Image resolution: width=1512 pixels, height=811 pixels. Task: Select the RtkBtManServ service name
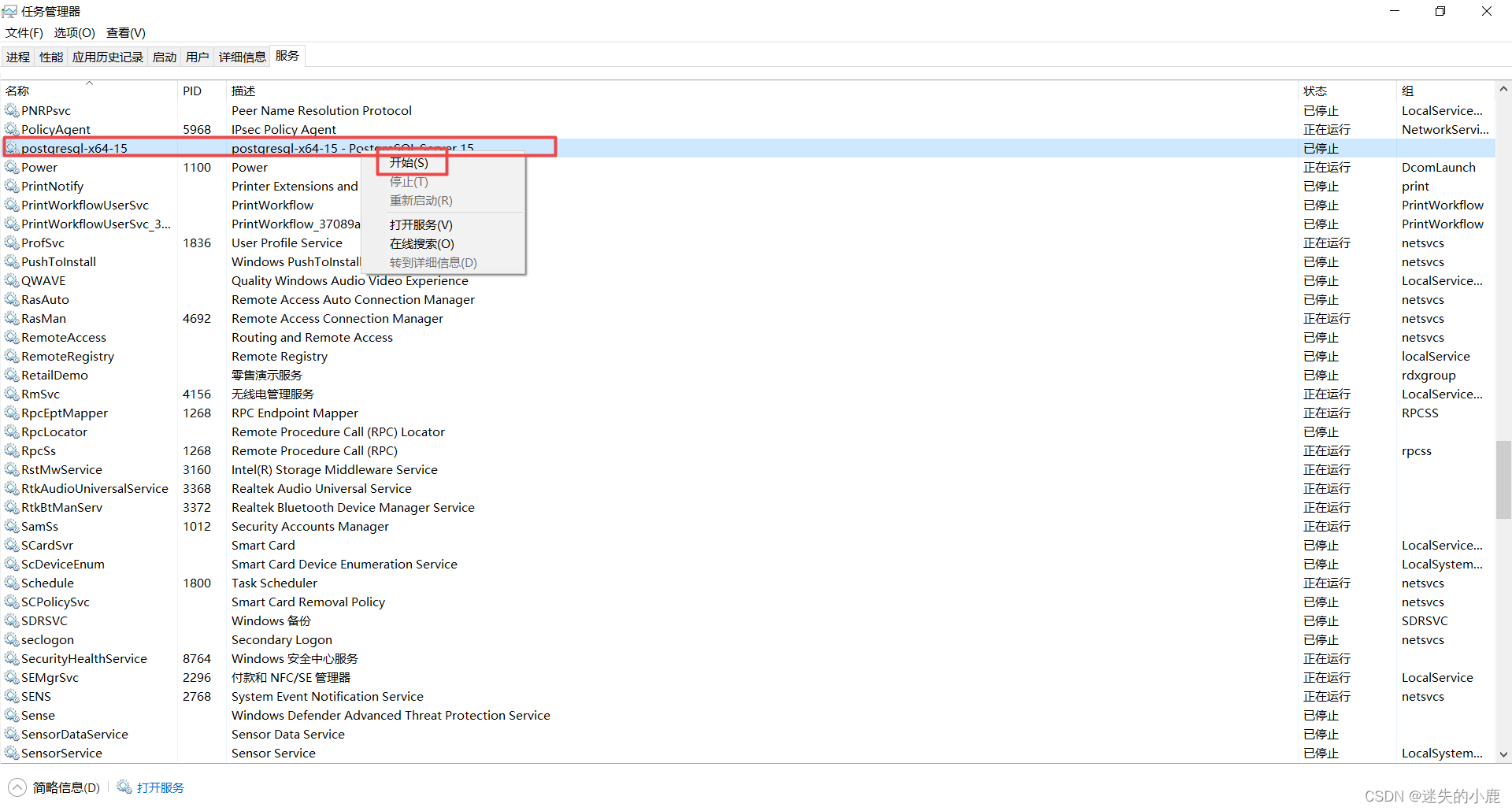click(x=61, y=507)
